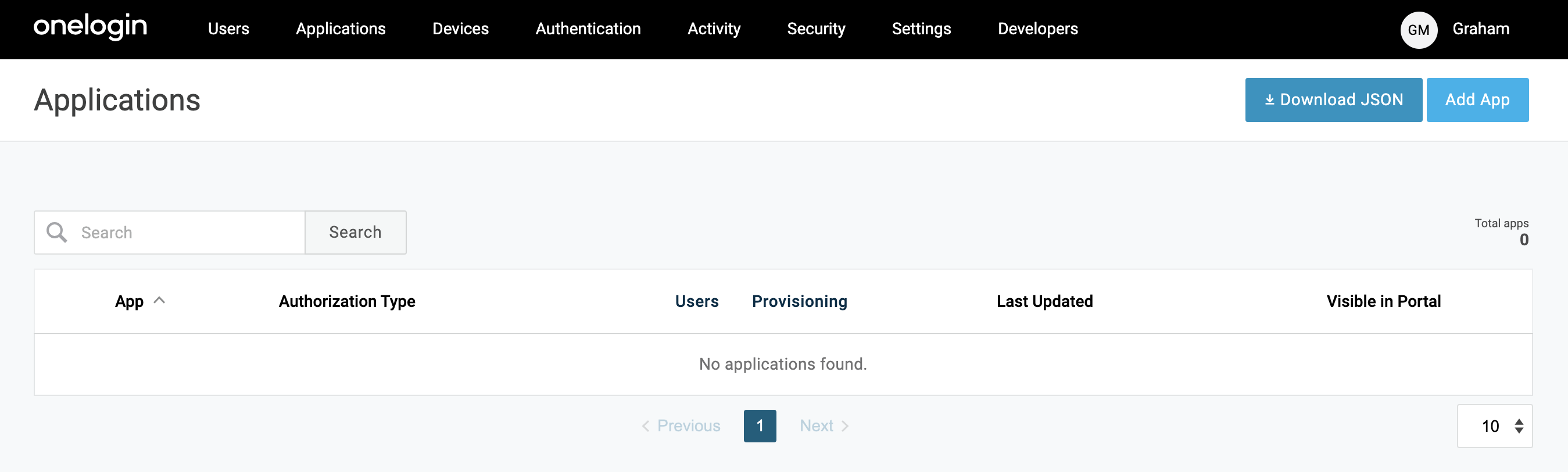The width and height of the screenshot is (1568, 472).
Task: Click the Search button
Action: (356, 233)
